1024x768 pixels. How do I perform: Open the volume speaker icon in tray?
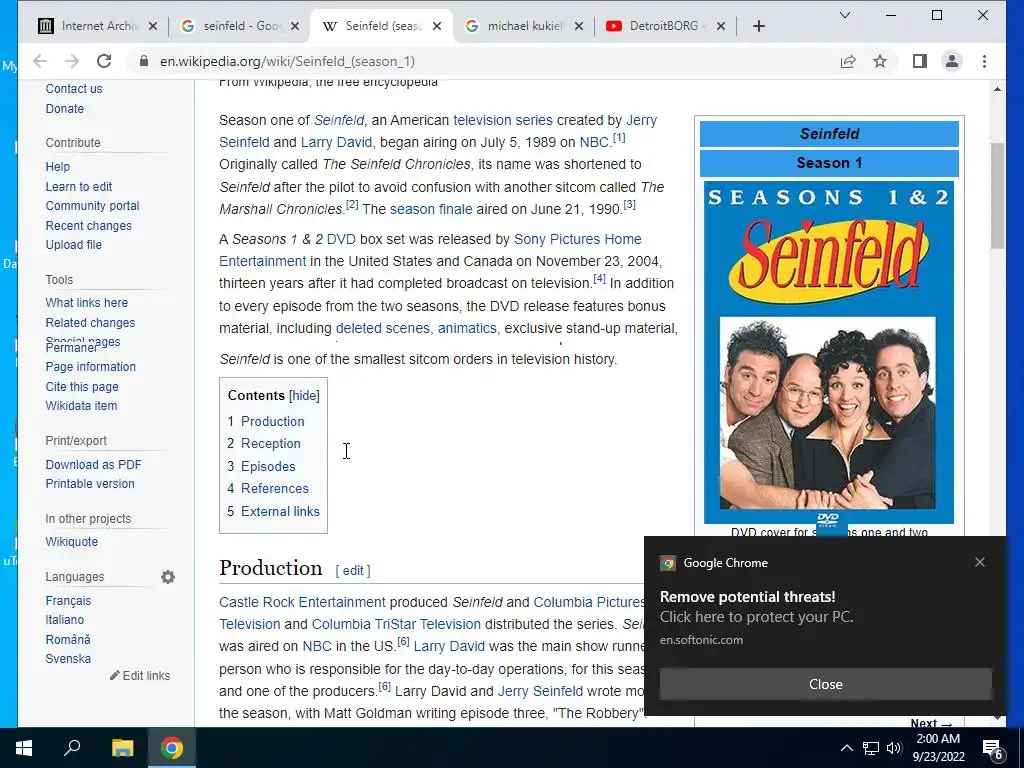pos(894,748)
